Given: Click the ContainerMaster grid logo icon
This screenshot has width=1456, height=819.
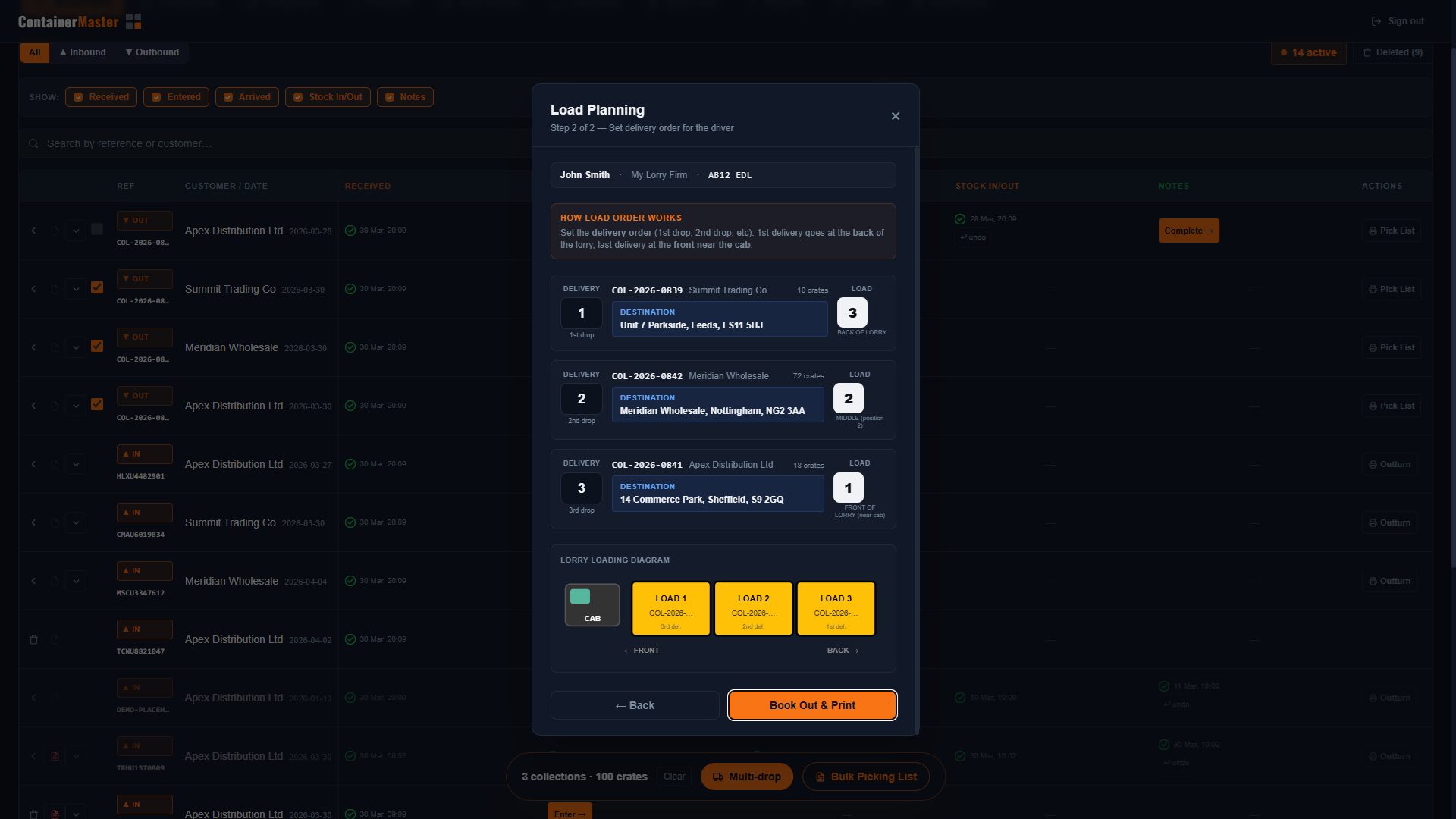Looking at the screenshot, I should coord(133,21).
